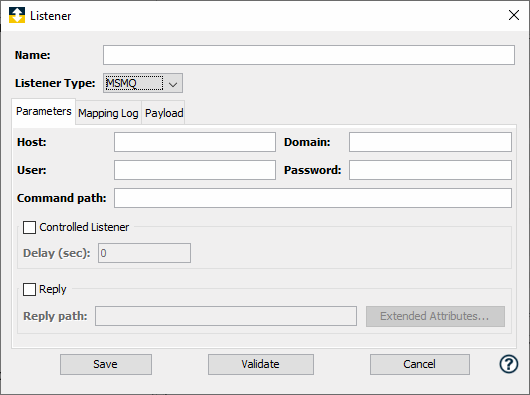Image resolution: width=530 pixels, height=395 pixels.
Task: Click the User text box
Action: pos(195,170)
